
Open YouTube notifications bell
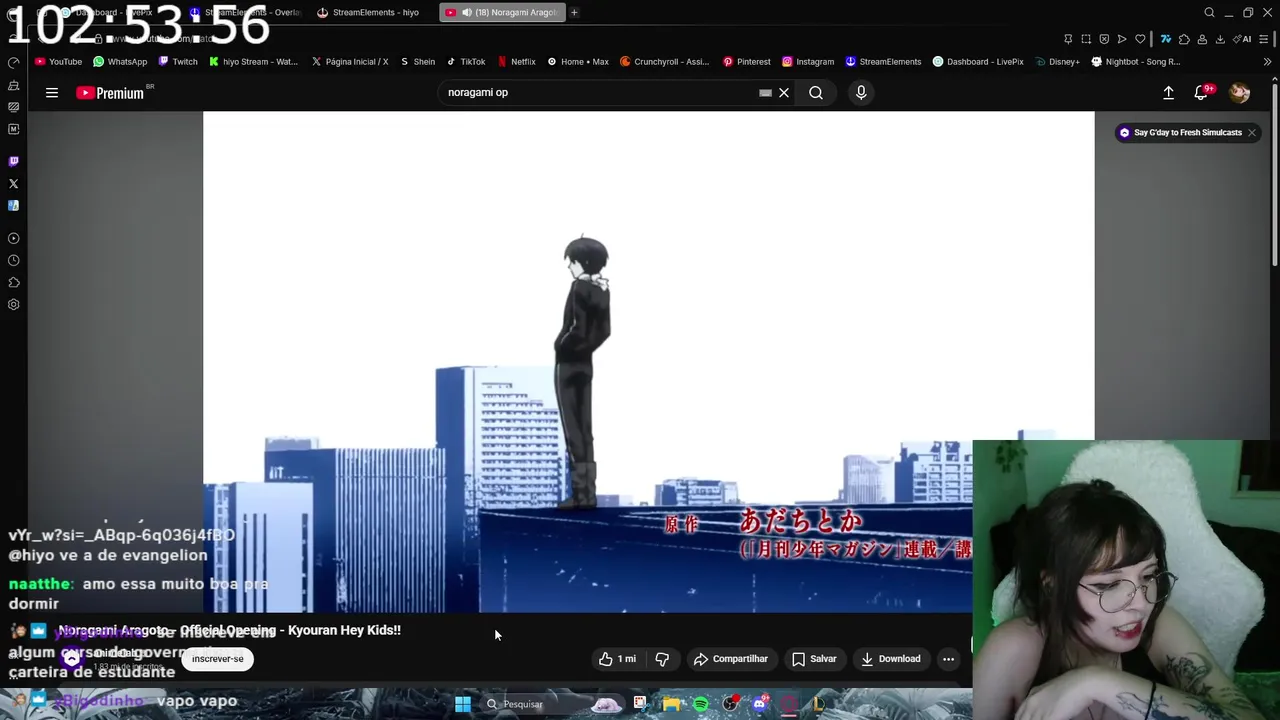click(1201, 93)
